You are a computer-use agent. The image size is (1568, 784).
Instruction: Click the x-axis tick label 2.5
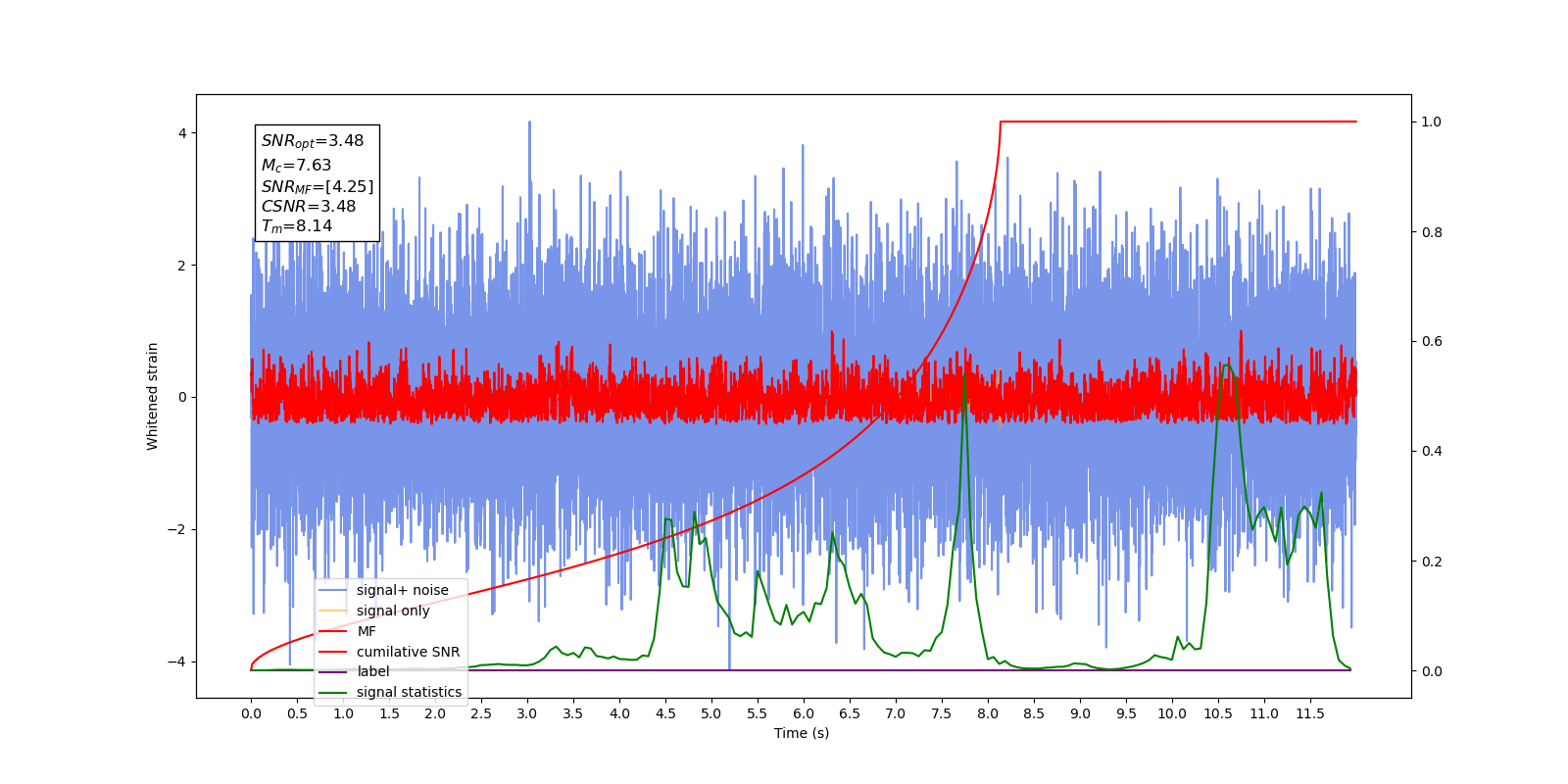pos(481,713)
